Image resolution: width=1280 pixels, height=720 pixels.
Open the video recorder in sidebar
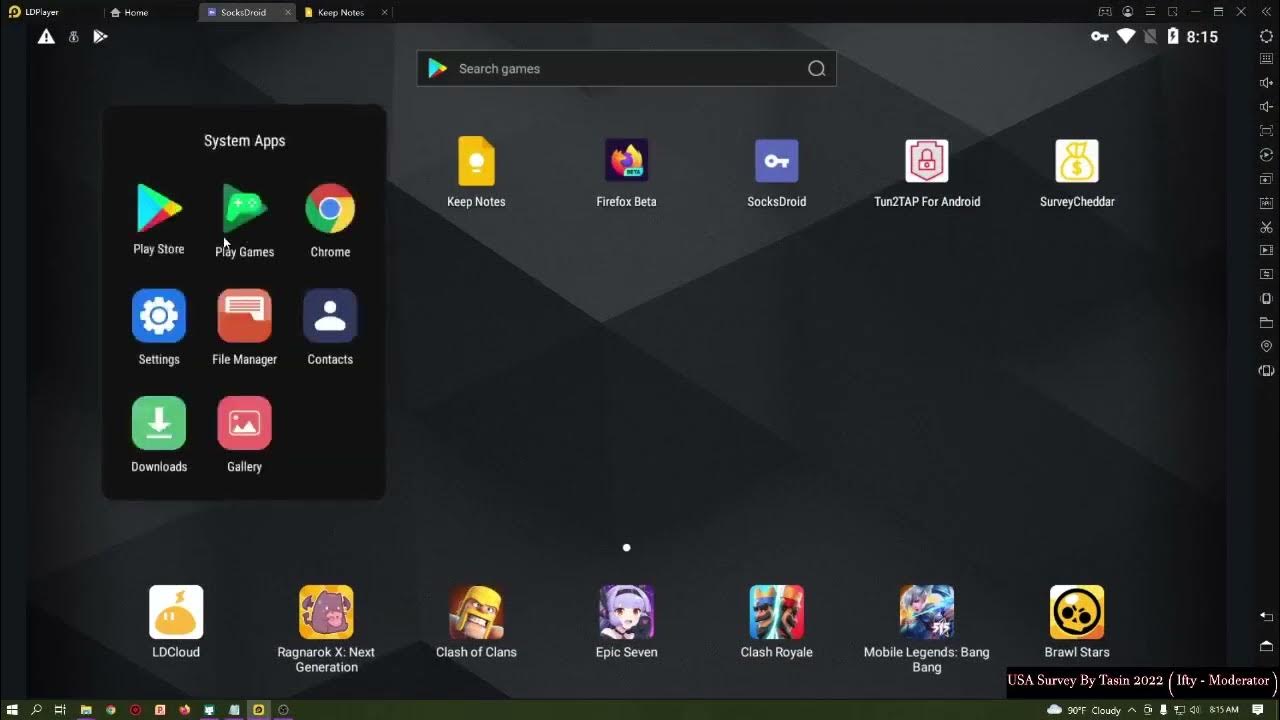point(1266,250)
